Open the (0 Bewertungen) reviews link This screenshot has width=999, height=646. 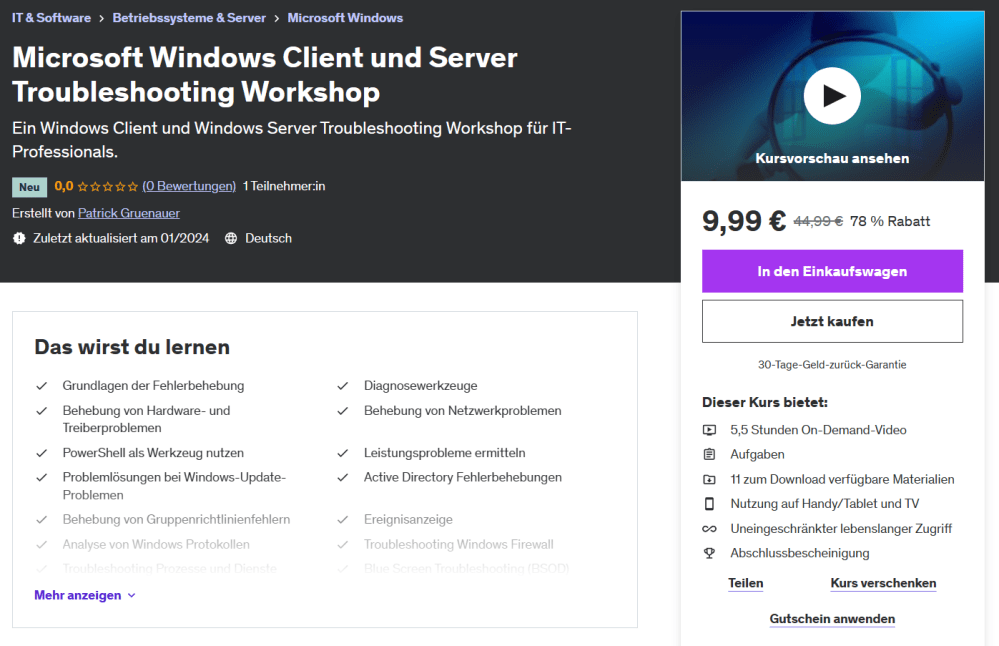189,186
